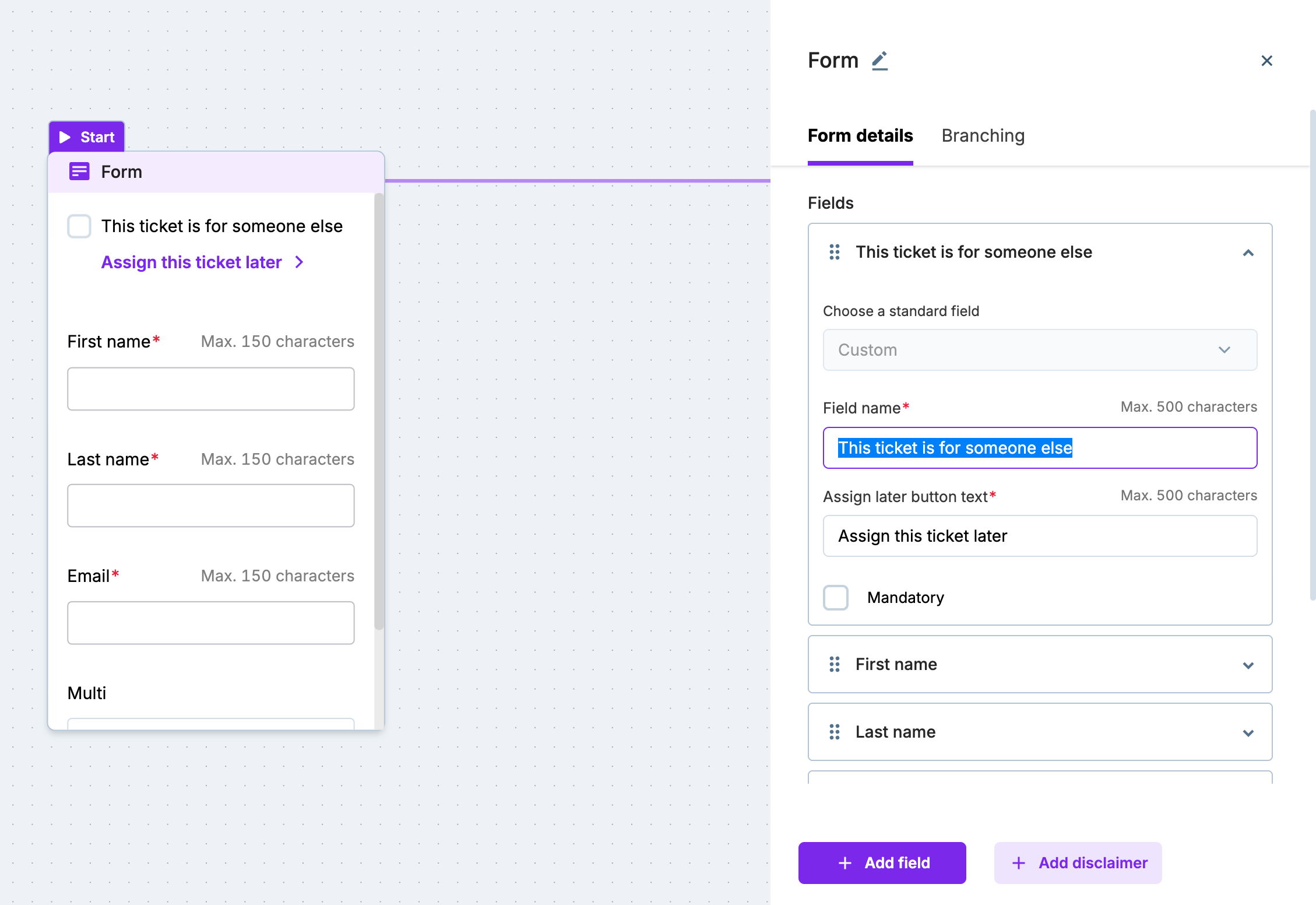
Task: Click the pencil edit icon beside Form title
Action: click(x=879, y=61)
